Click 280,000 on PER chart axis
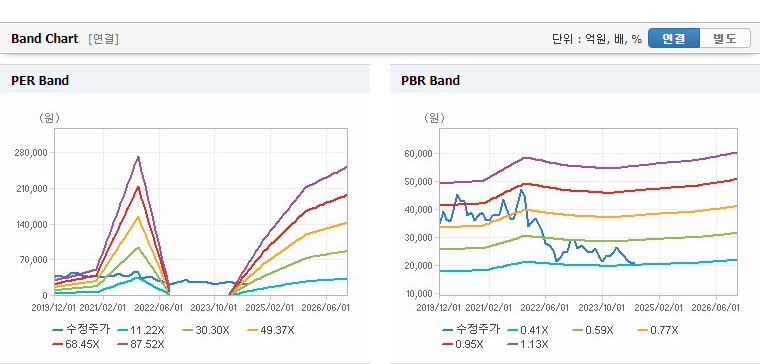Screen dimensions: 760x364 [x=32, y=153]
